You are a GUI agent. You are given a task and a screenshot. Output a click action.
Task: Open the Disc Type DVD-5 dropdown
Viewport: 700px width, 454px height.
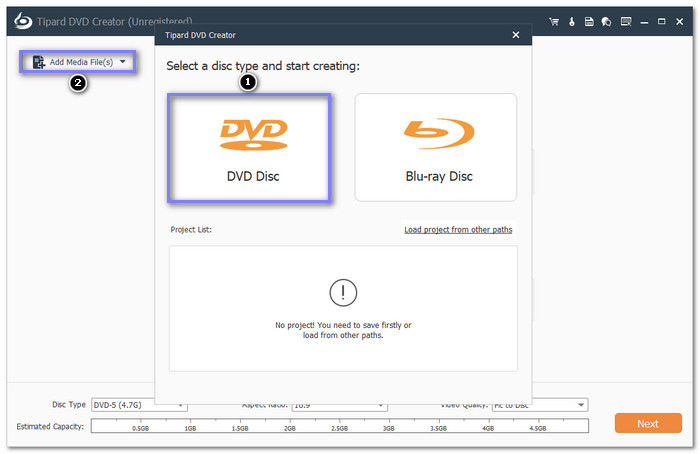click(139, 405)
